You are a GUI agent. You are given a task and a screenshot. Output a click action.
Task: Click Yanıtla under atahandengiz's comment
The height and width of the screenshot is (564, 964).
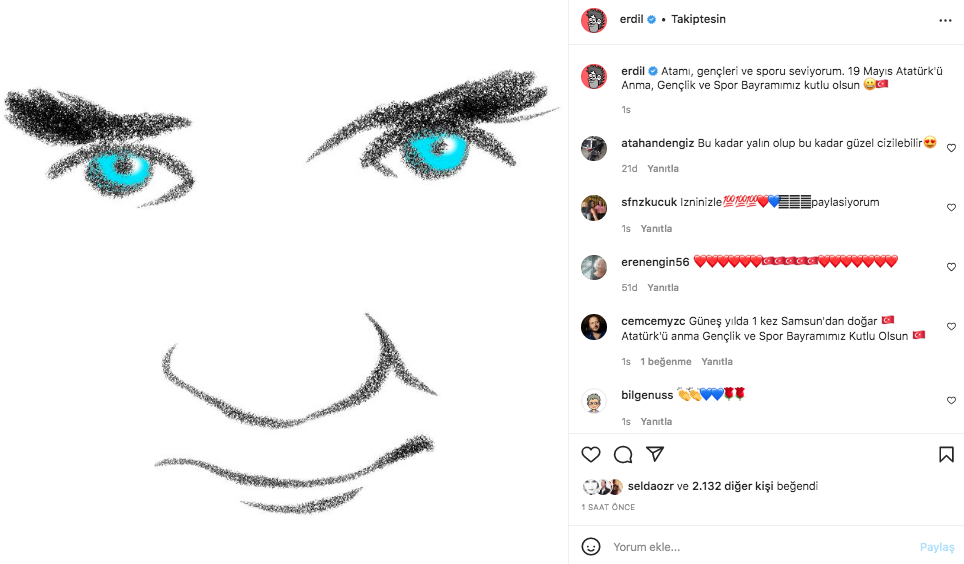(663, 169)
